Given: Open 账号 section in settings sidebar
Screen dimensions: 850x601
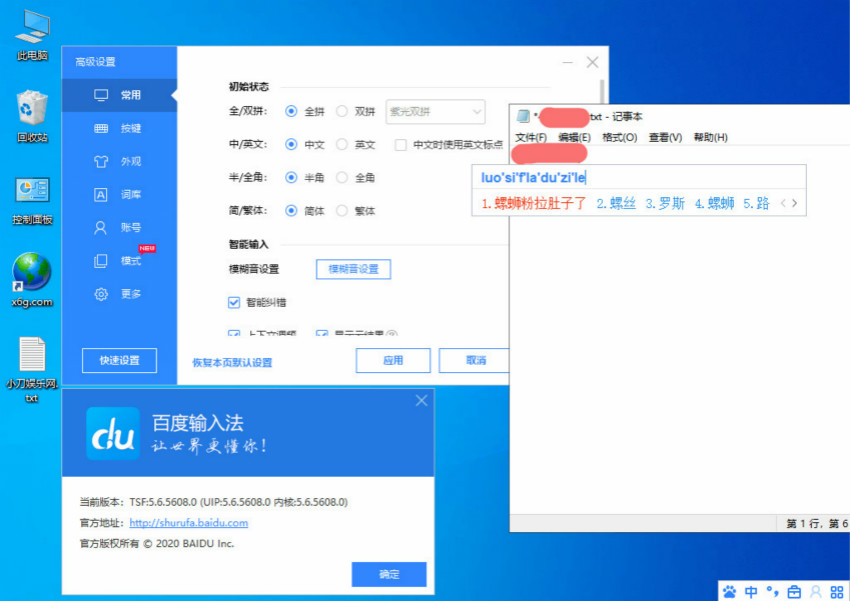Looking at the screenshot, I should [119, 228].
